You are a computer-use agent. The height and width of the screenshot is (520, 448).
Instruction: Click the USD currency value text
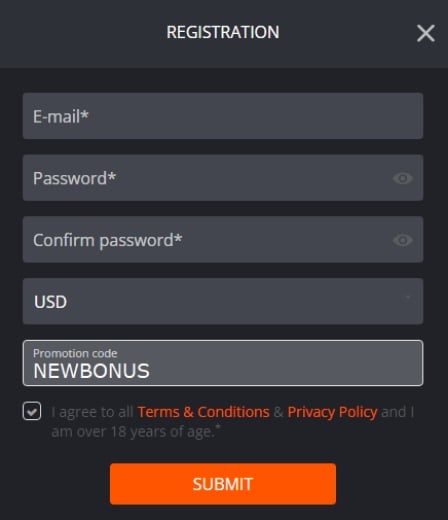[50, 302]
